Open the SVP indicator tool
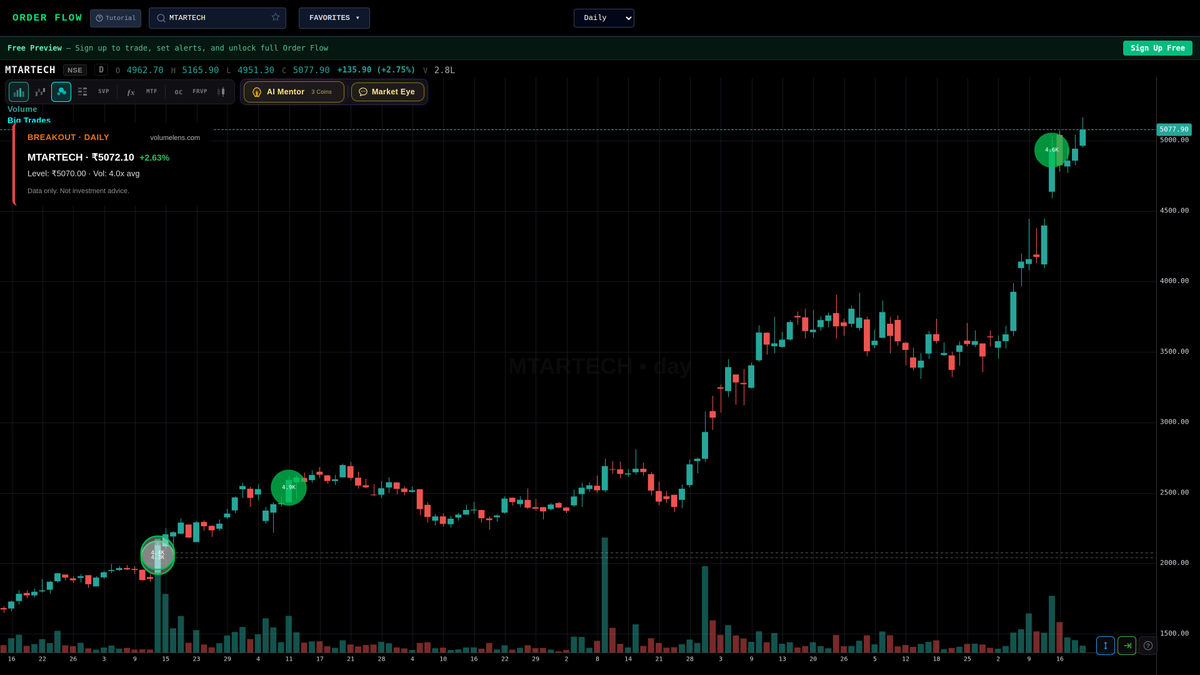 (103, 91)
